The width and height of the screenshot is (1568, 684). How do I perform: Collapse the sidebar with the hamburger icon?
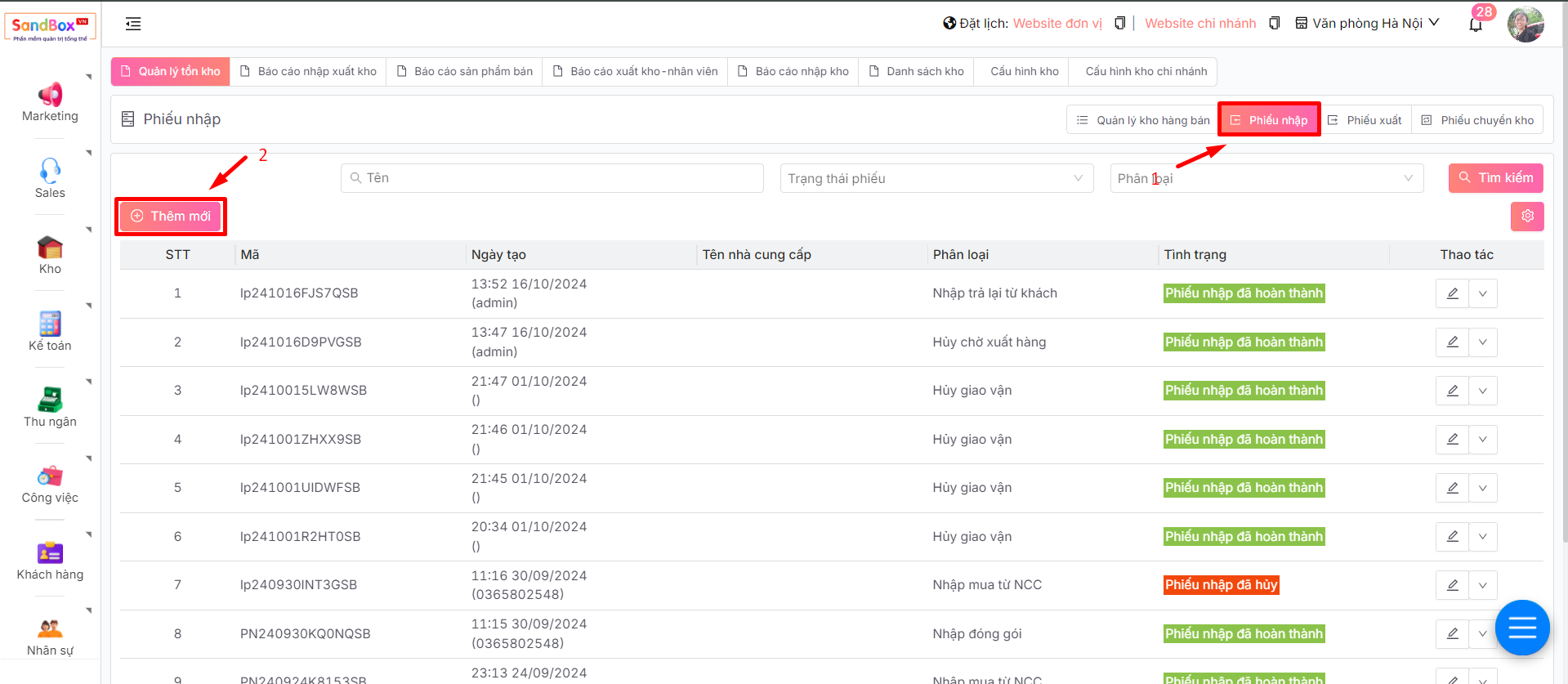click(133, 25)
